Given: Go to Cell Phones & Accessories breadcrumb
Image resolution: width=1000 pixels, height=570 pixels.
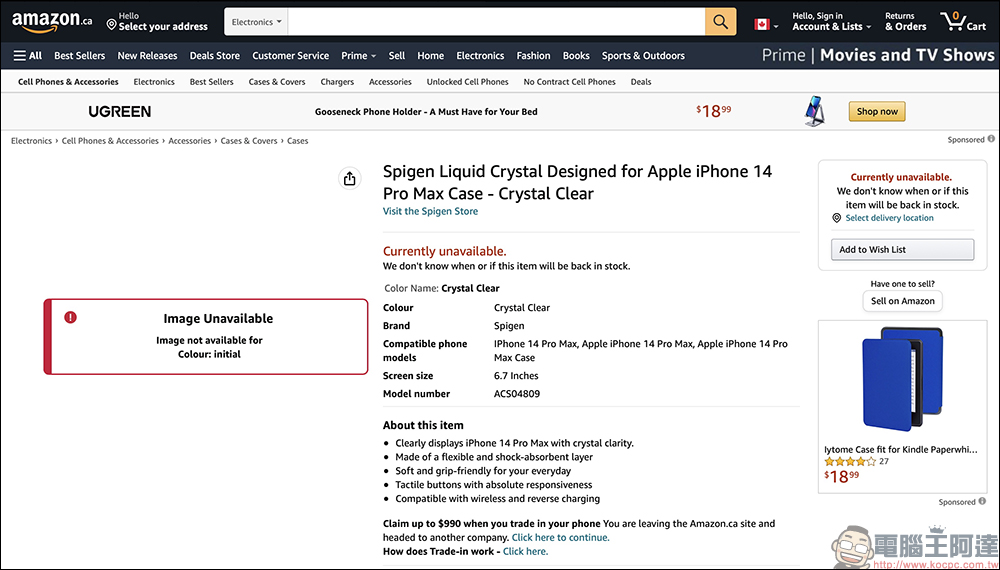Looking at the screenshot, I should click(110, 141).
